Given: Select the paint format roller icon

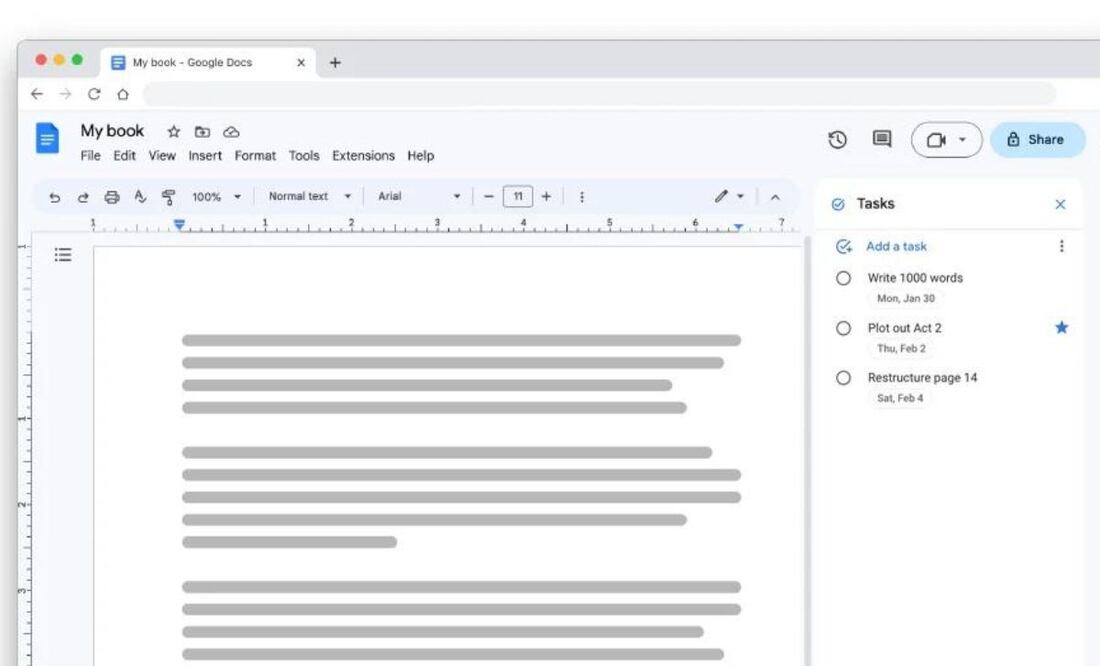Looking at the screenshot, I should (x=168, y=197).
